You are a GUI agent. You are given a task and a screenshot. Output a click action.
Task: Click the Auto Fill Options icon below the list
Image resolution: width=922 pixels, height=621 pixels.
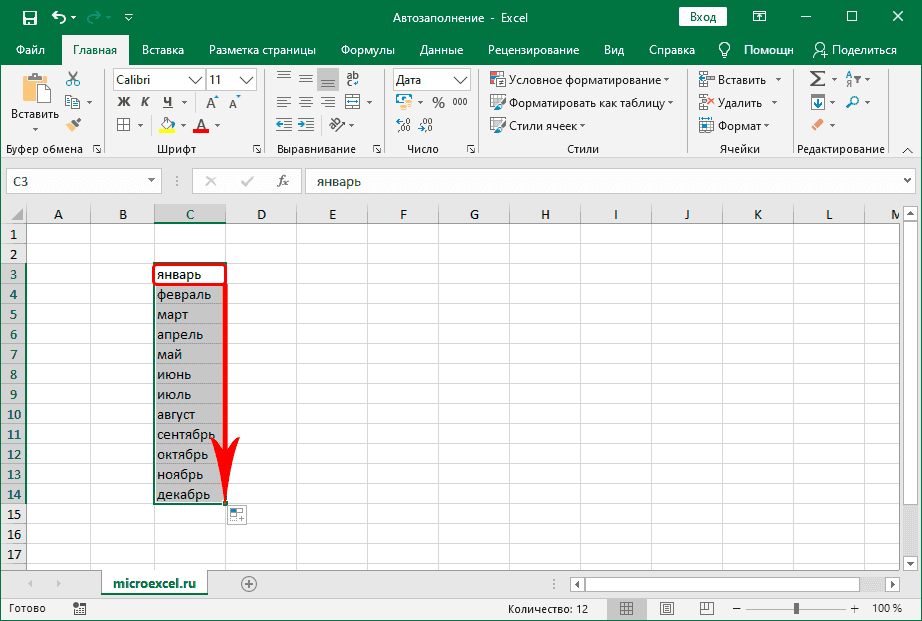coord(236,515)
